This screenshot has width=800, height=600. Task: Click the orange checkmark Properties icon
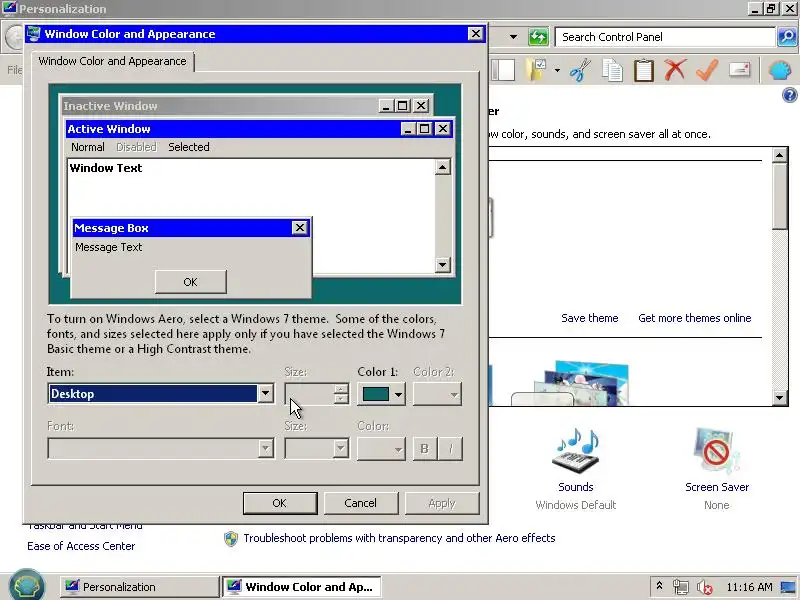tap(707, 70)
